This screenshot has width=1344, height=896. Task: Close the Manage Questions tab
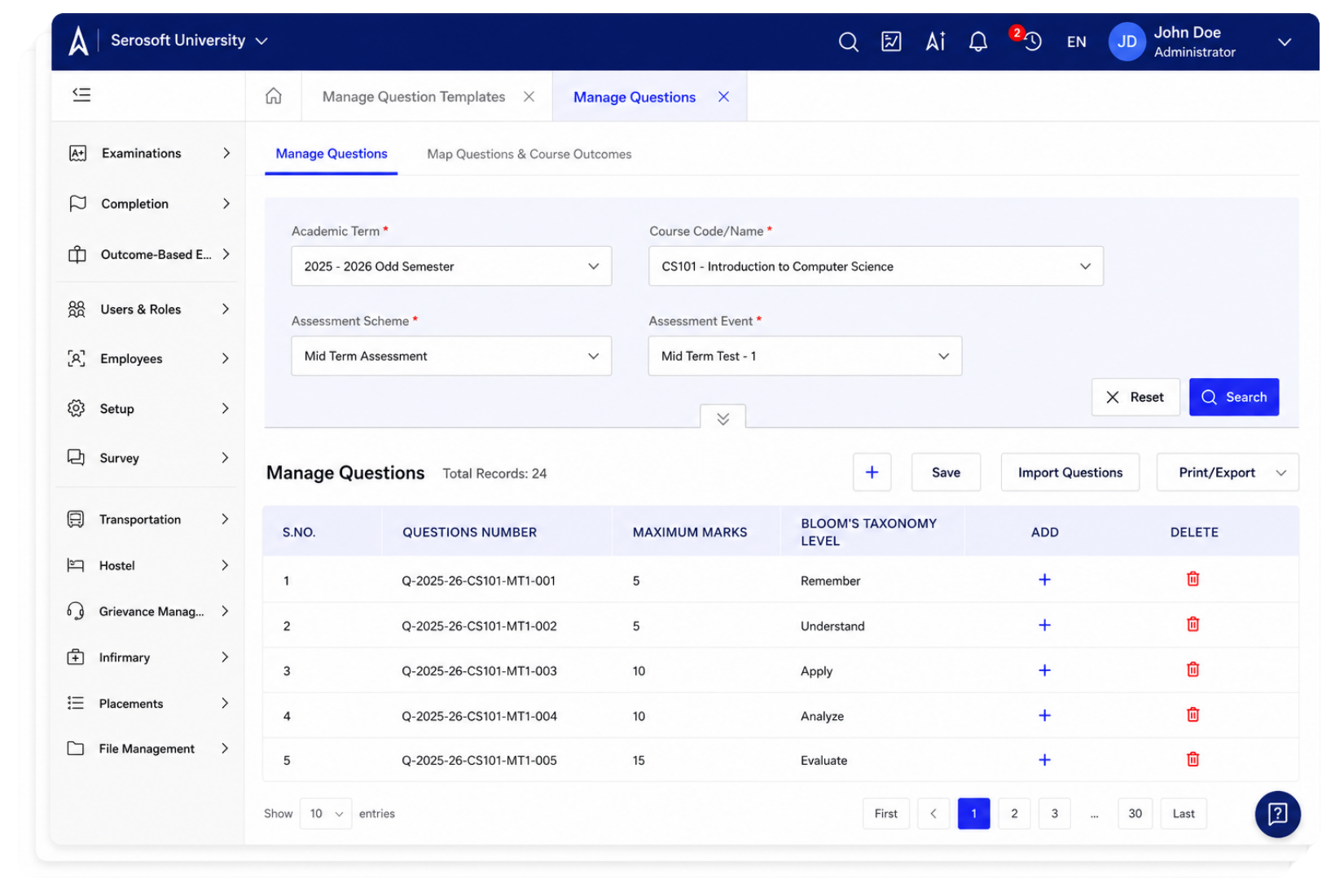tap(723, 97)
